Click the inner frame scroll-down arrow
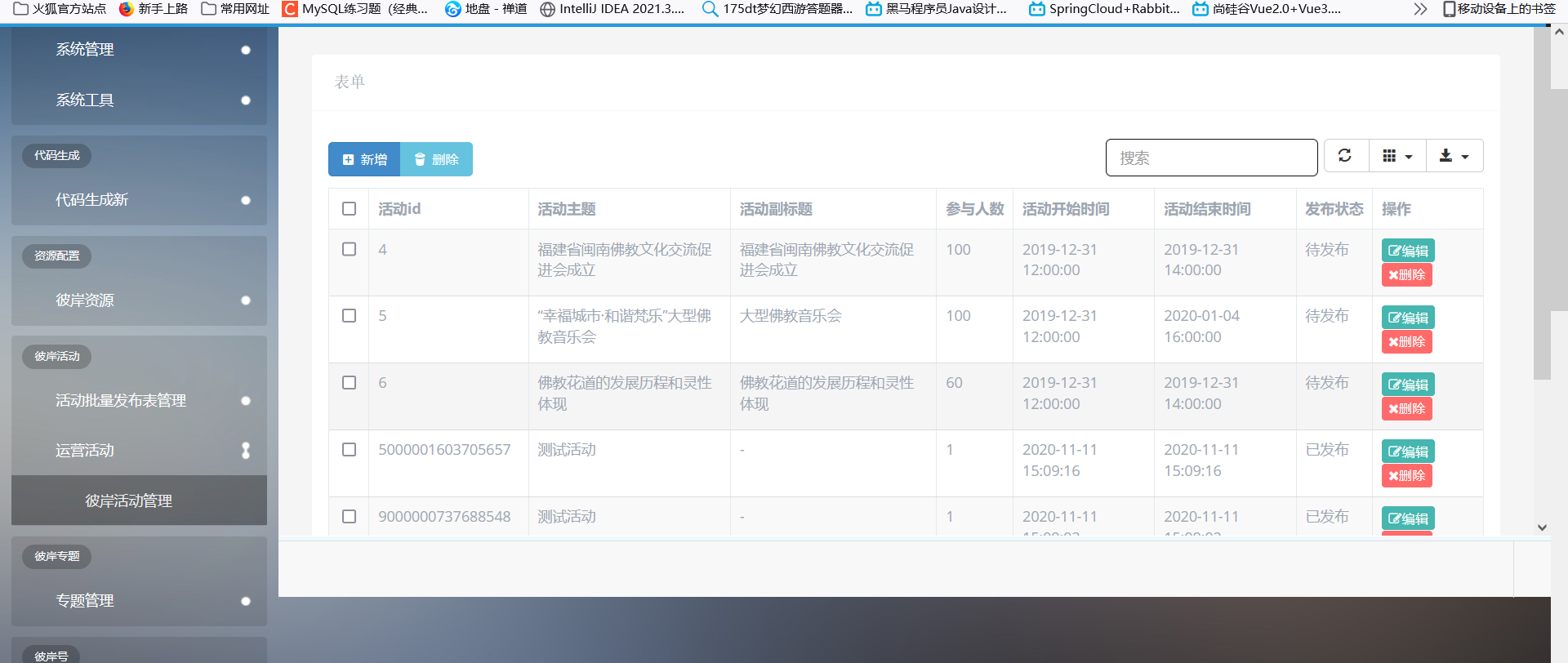The height and width of the screenshot is (663, 1568). 1542,527
